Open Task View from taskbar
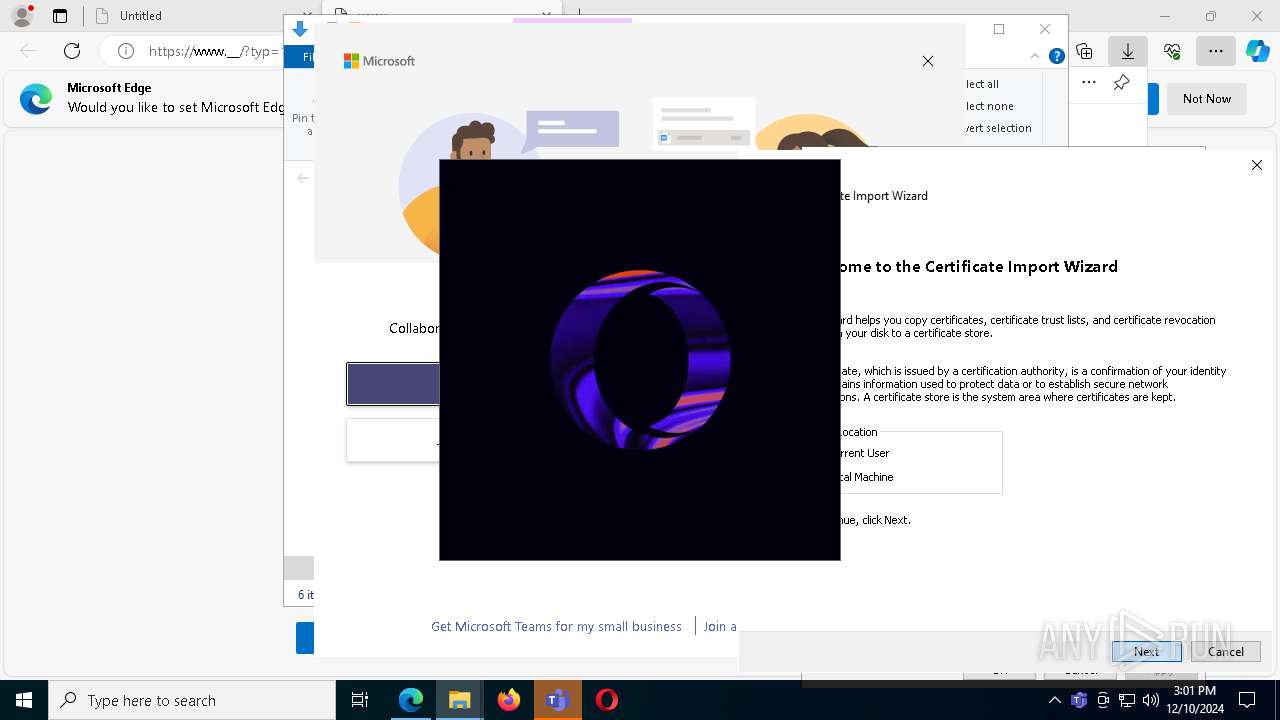The image size is (1280, 720). coord(360,700)
